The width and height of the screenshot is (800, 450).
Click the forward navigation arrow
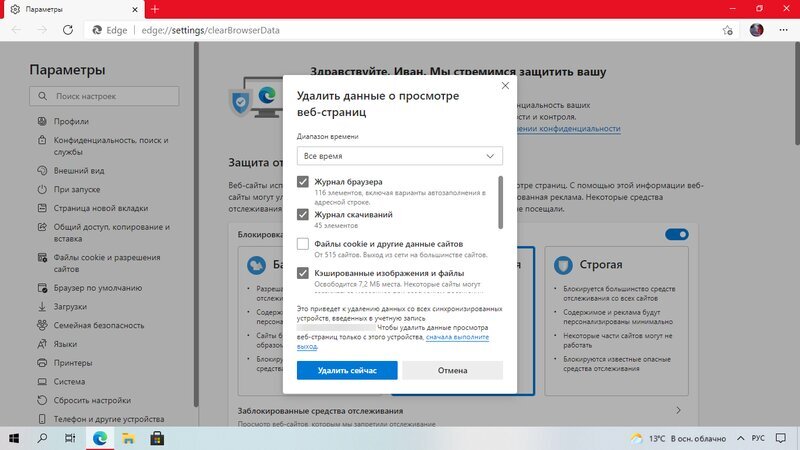(42, 30)
